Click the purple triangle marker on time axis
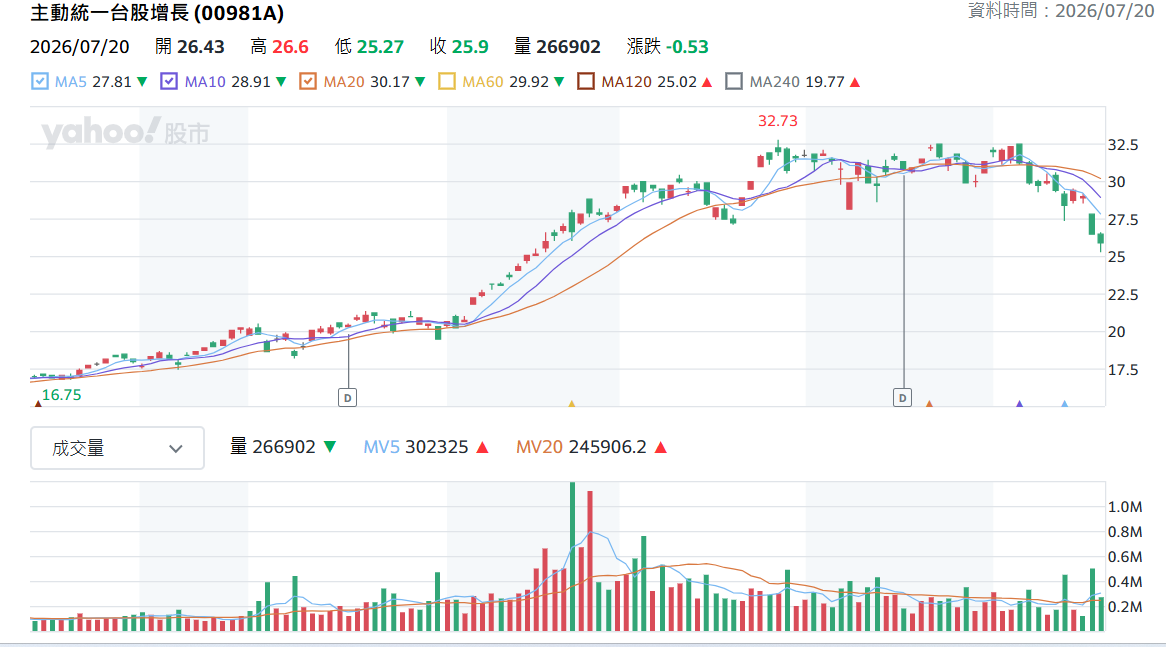1166x647 pixels. [1020, 404]
